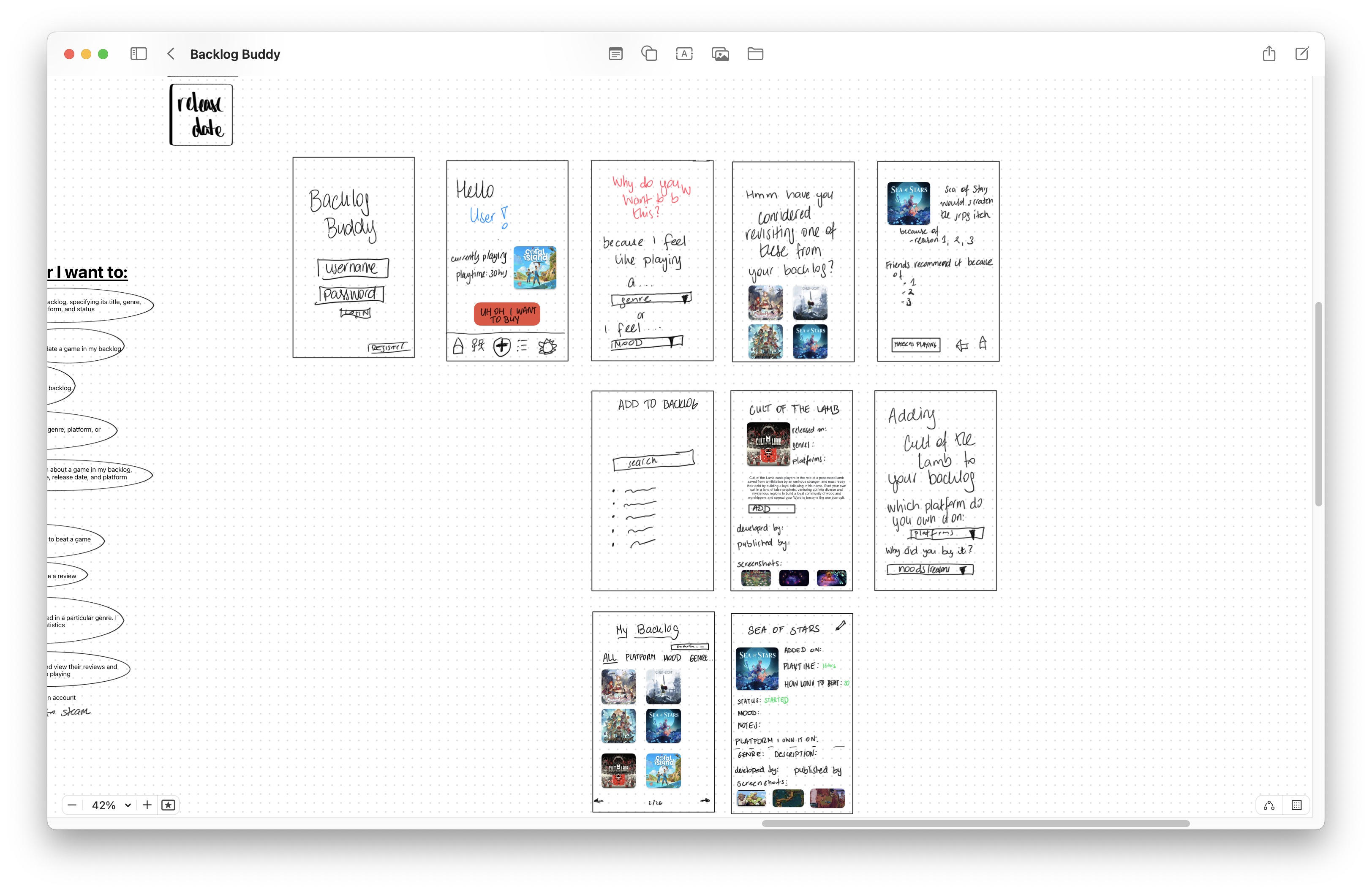
Task: Enable snap to grid
Action: (x=1296, y=805)
